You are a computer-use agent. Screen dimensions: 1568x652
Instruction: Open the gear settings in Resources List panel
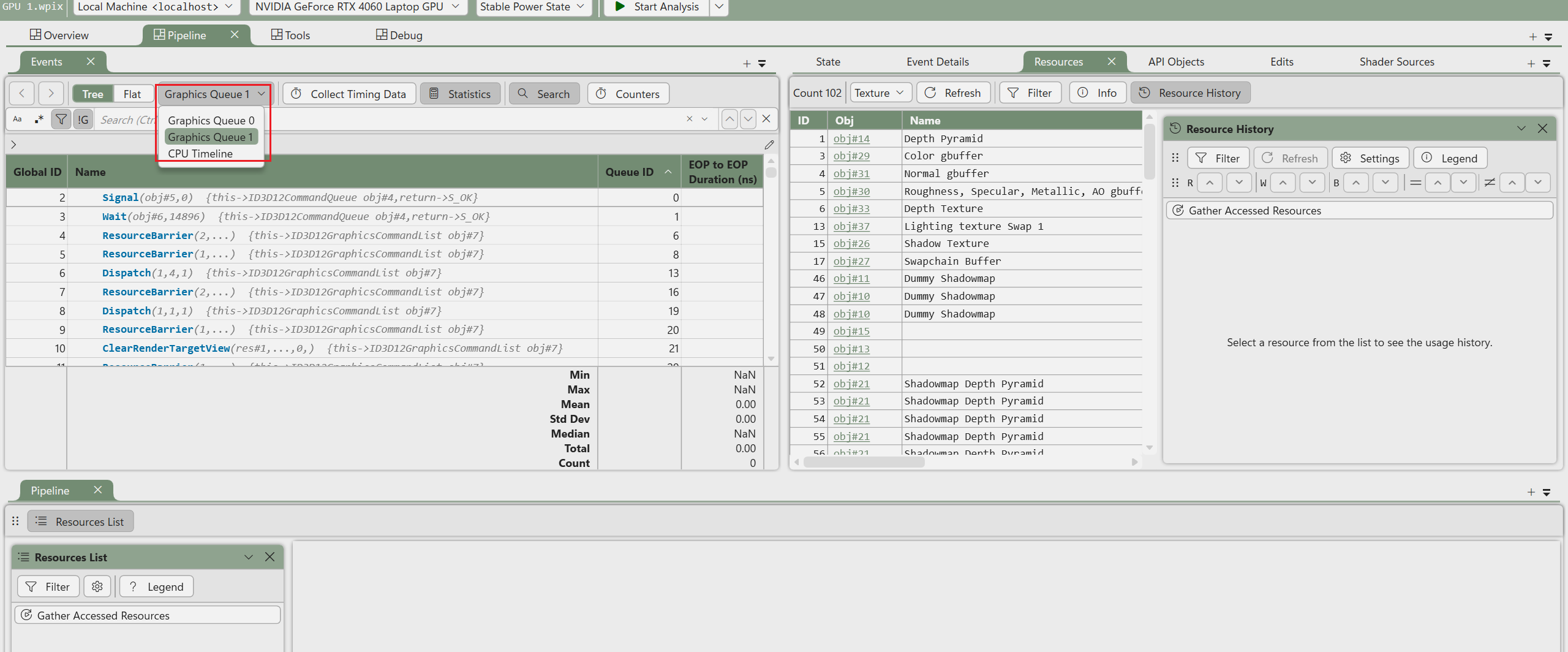pos(97,586)
